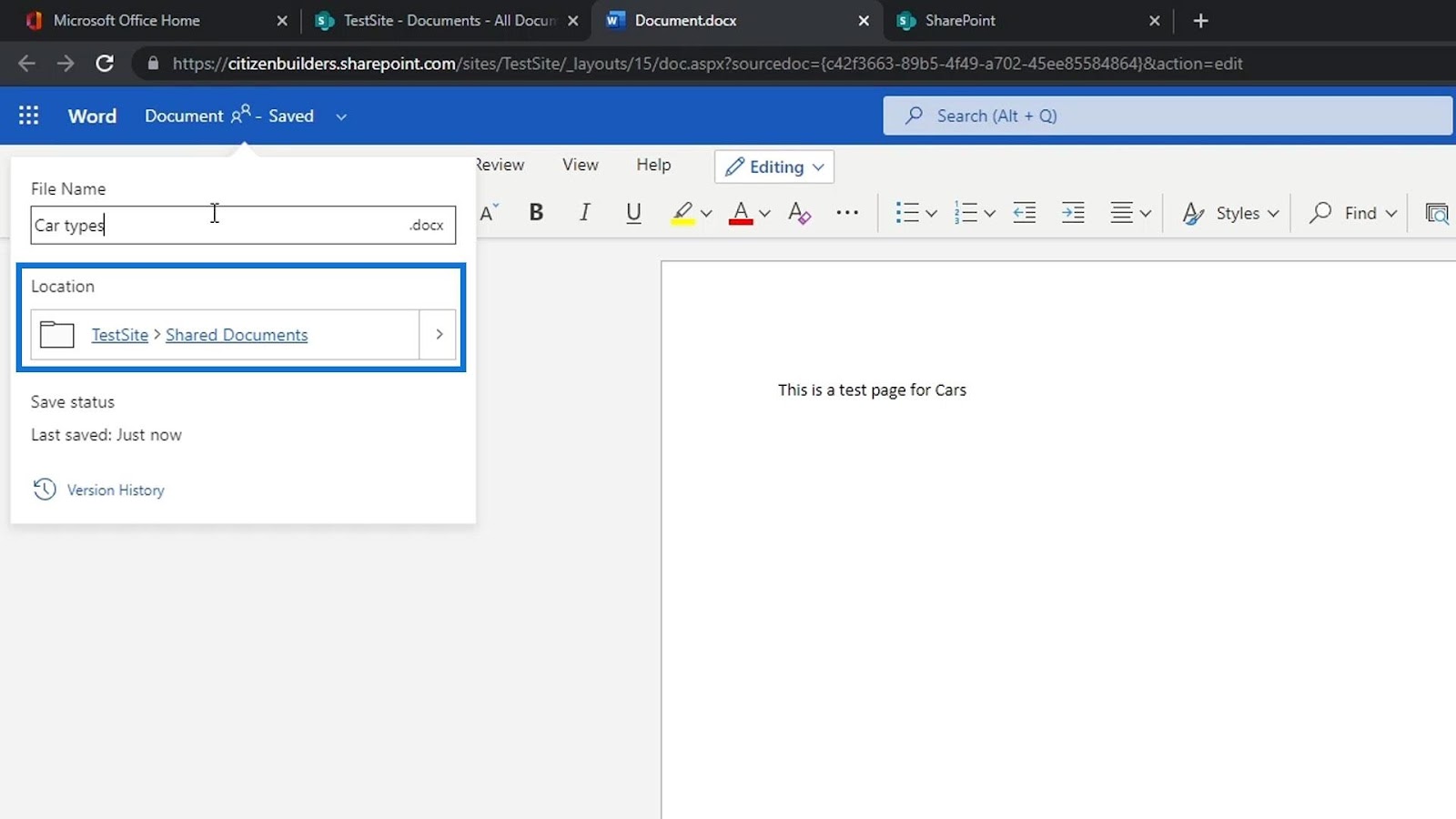Increase paragraph indent
This screenshot has height=819, width=1456.
click(x=1073, y=213)
